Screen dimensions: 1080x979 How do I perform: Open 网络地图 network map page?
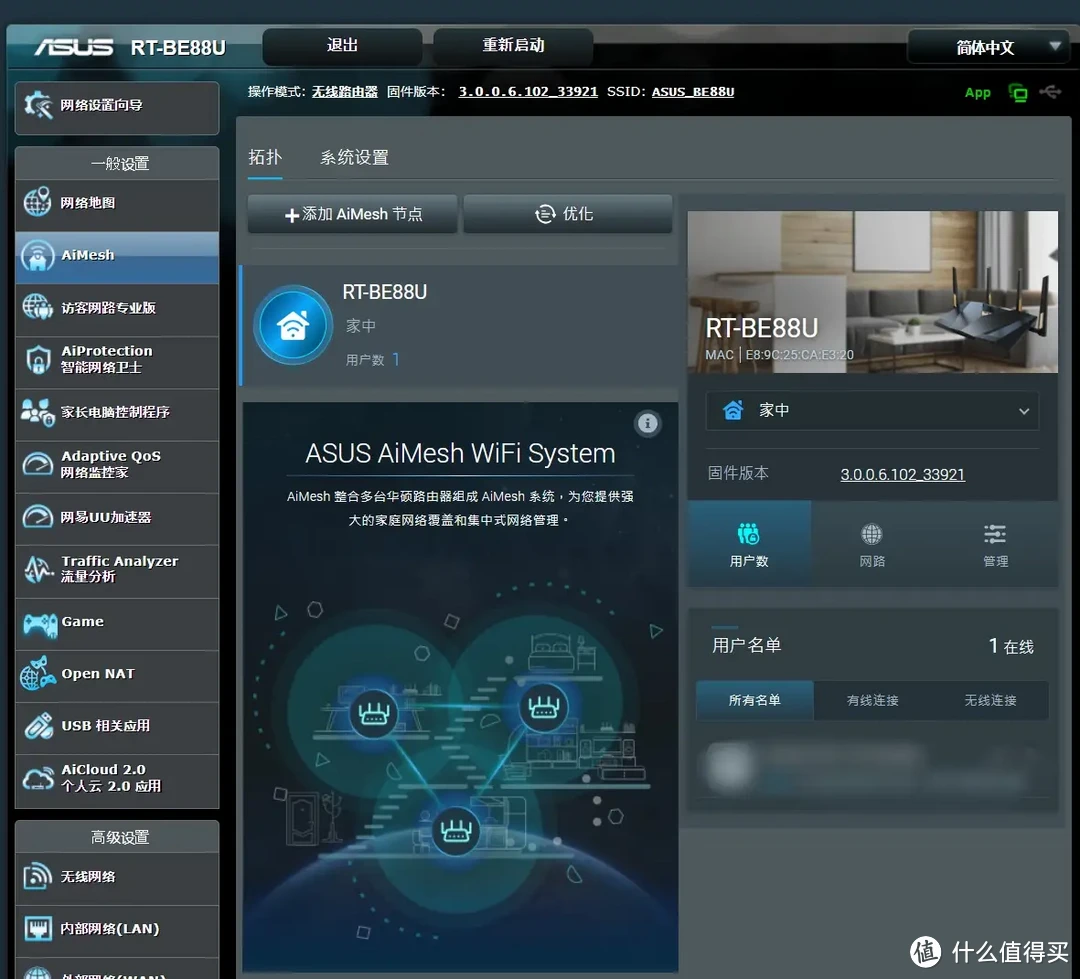(x=117, y=204)
